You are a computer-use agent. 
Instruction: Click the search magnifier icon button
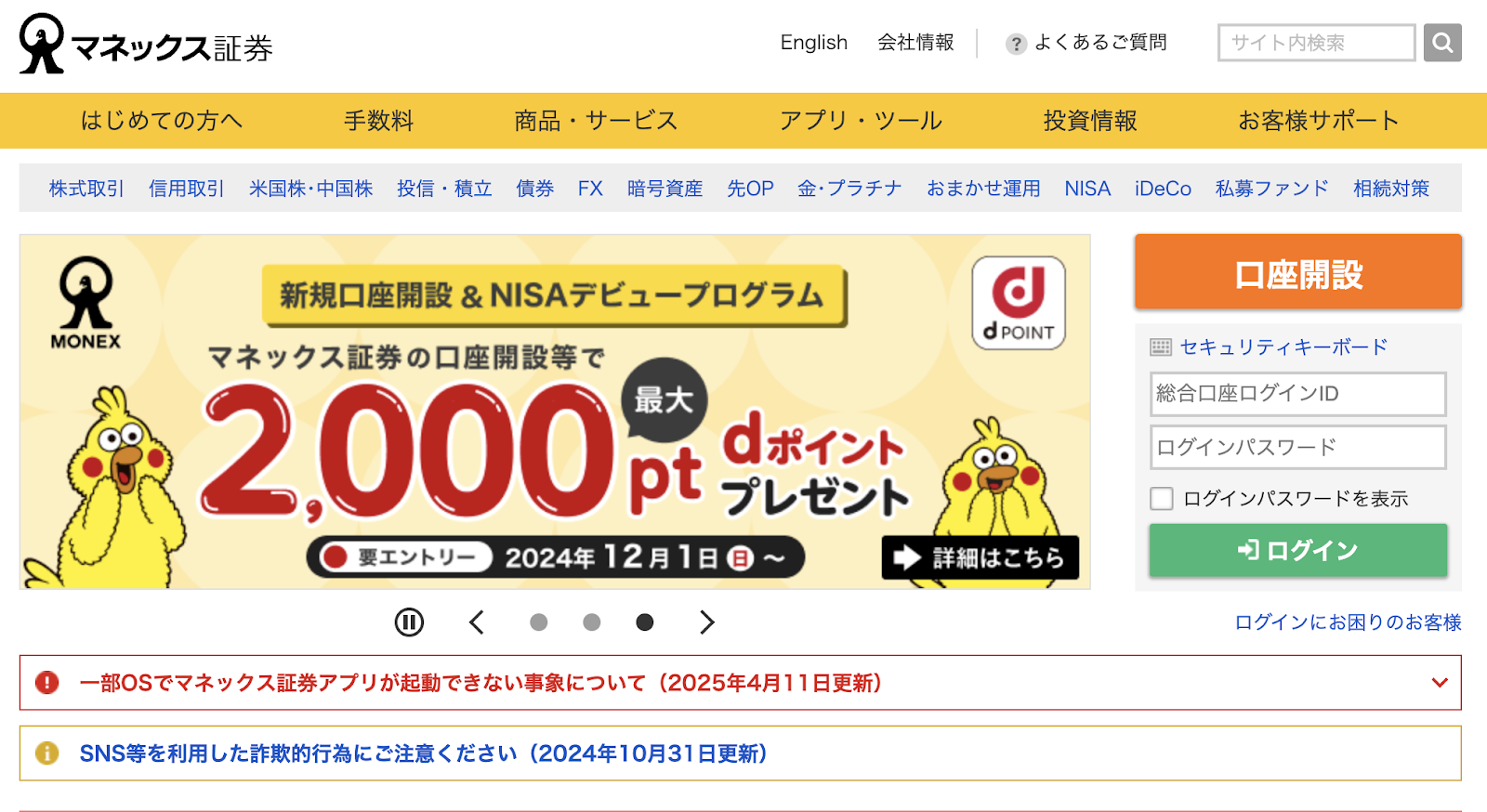(1442, 43)
